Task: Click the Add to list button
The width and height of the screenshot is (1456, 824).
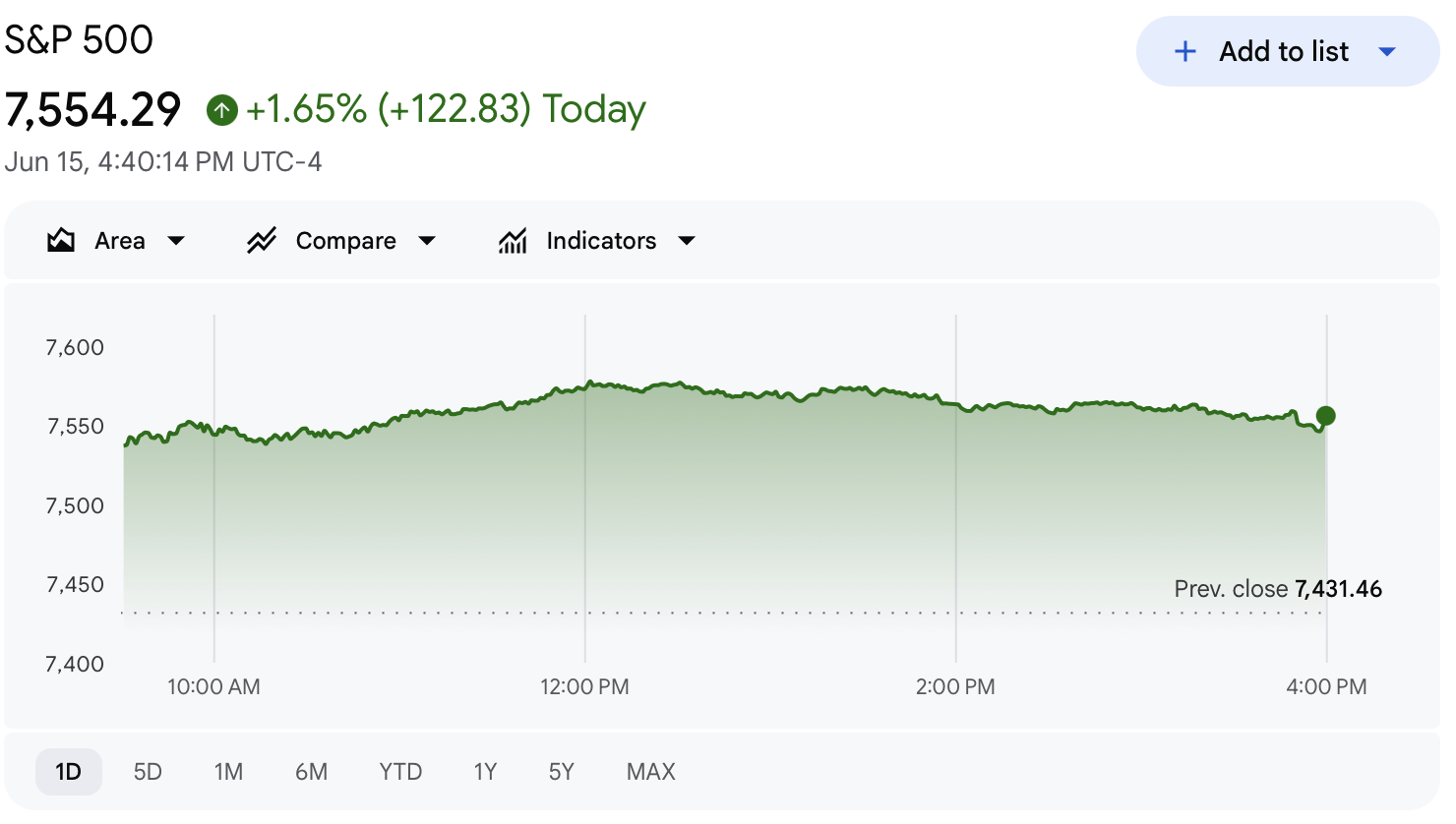Action: (1288, 51)
